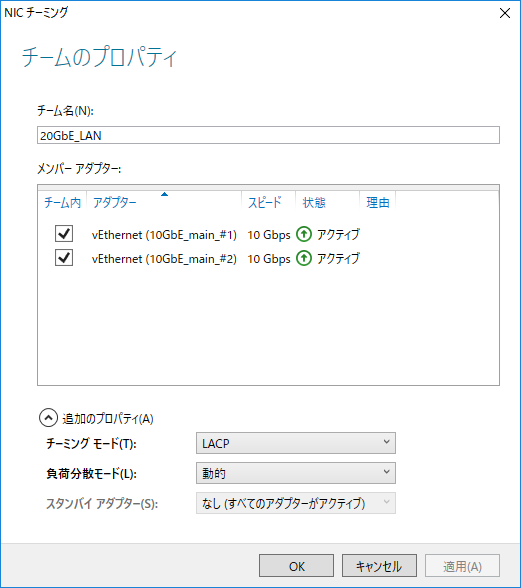Click green active status icon for 10GbE_main_#2
Image resolution: width=521 pixels, height=588 pixels.
click(x=304, y=258)
